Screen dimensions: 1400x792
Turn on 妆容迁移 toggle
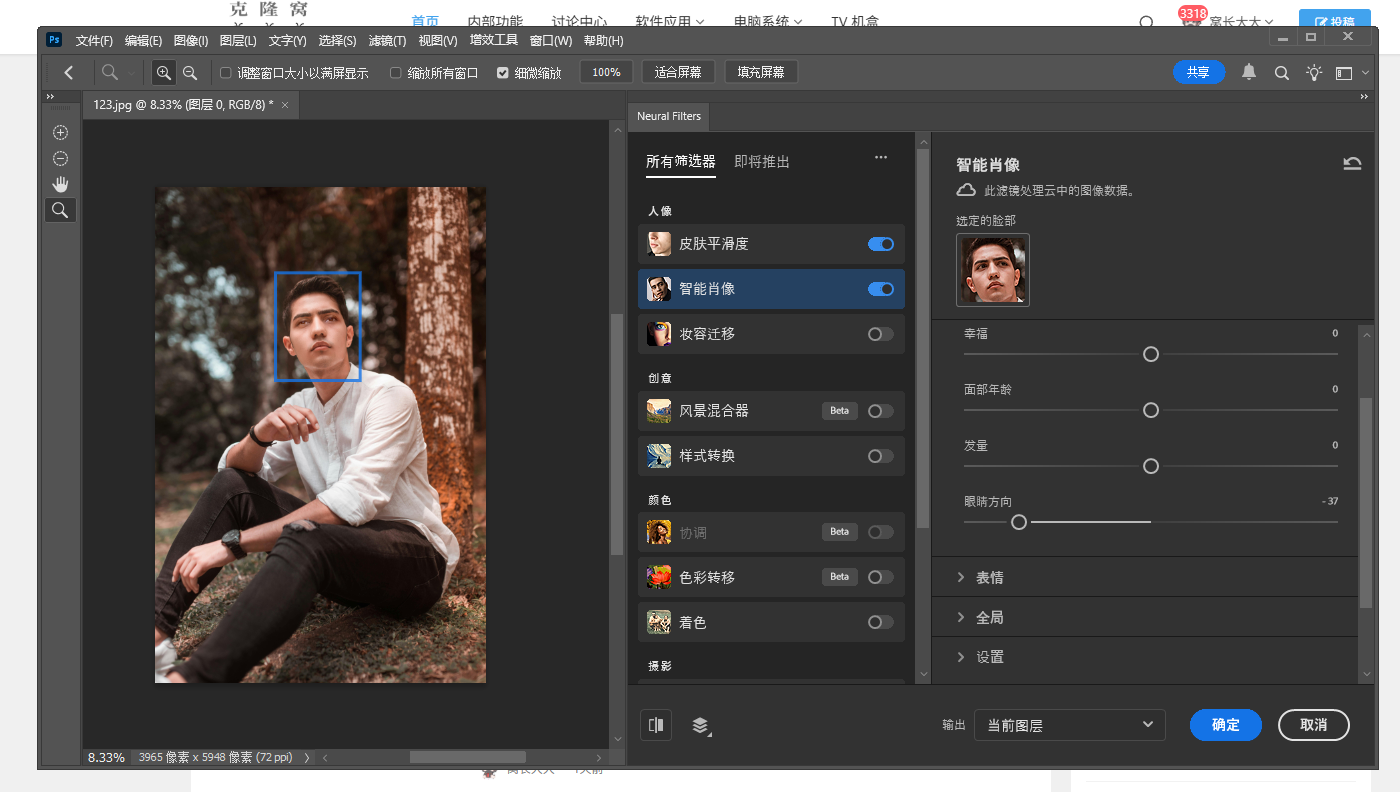[x=881, y=334]
